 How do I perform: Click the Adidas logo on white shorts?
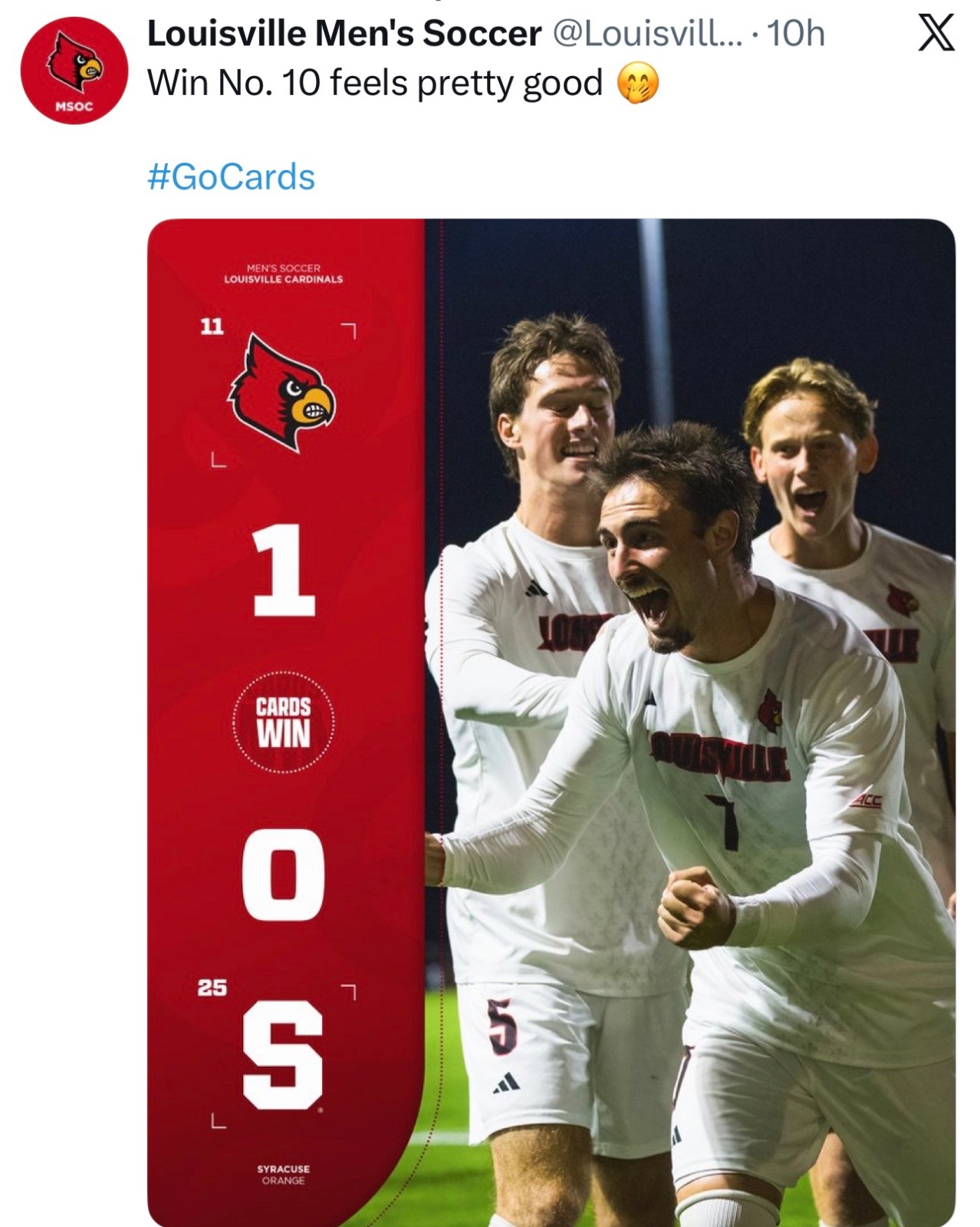(507, 1081)
